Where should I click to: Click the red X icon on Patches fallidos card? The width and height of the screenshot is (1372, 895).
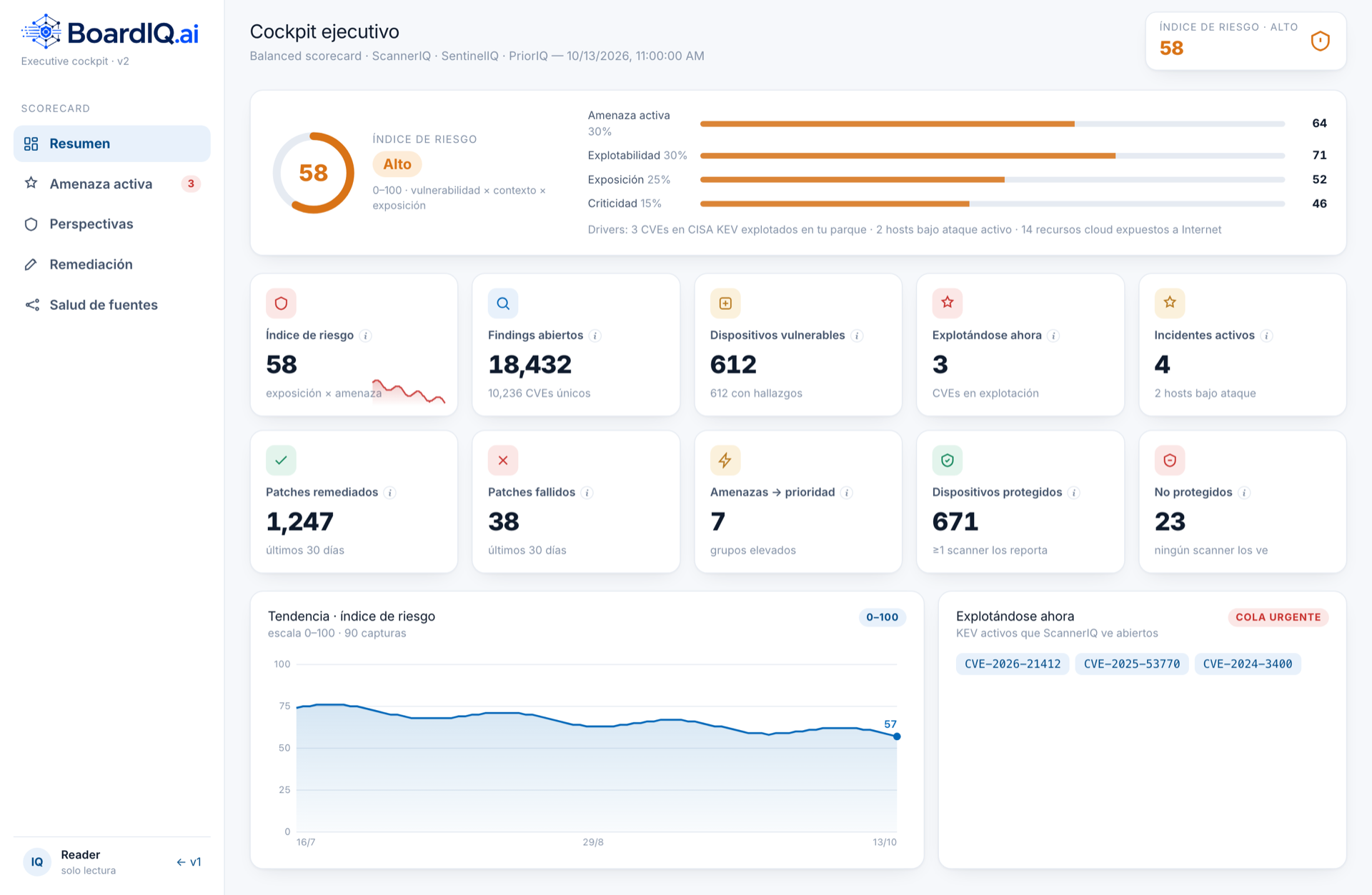point(503,461)
